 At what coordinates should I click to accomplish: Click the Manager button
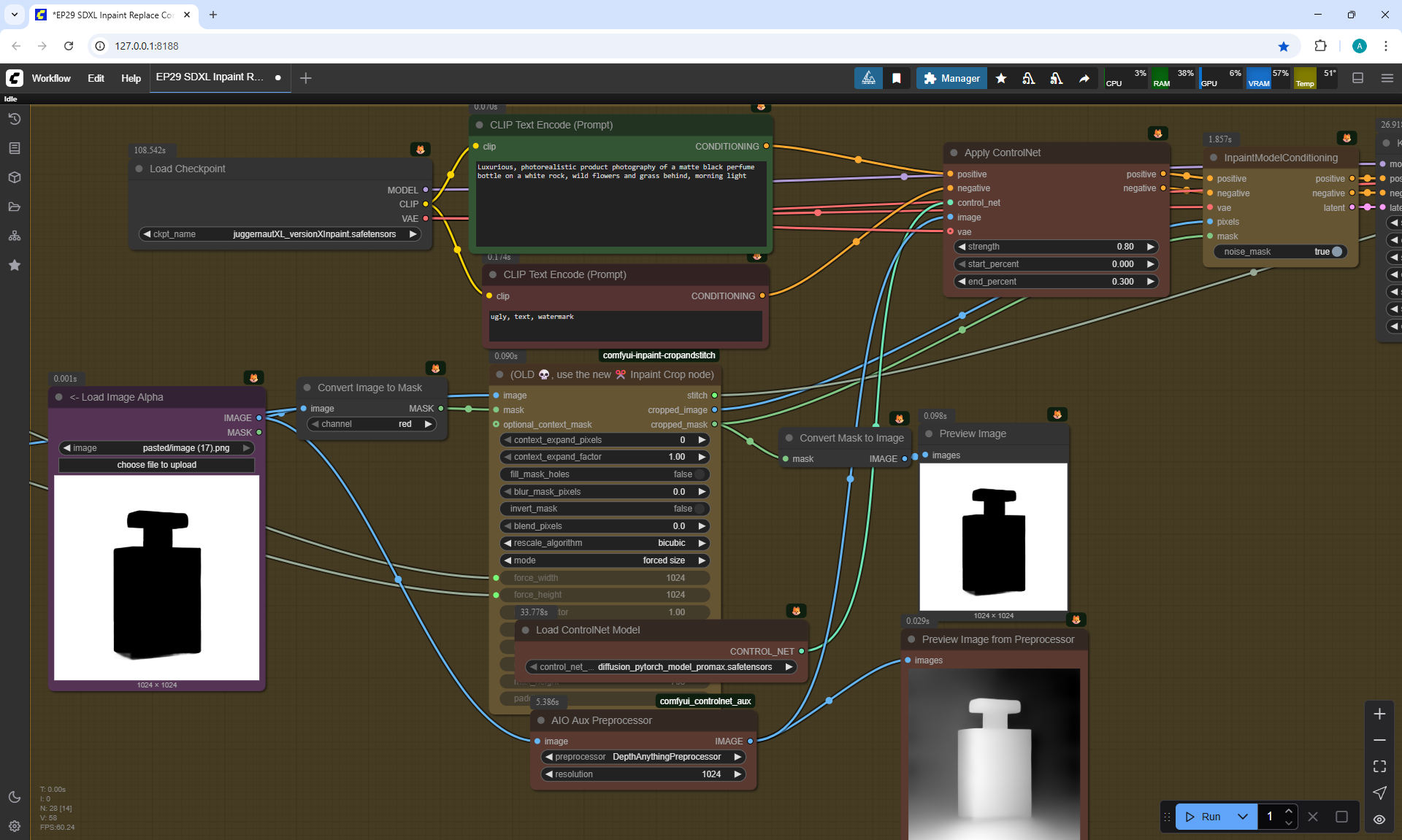(951, 78)
